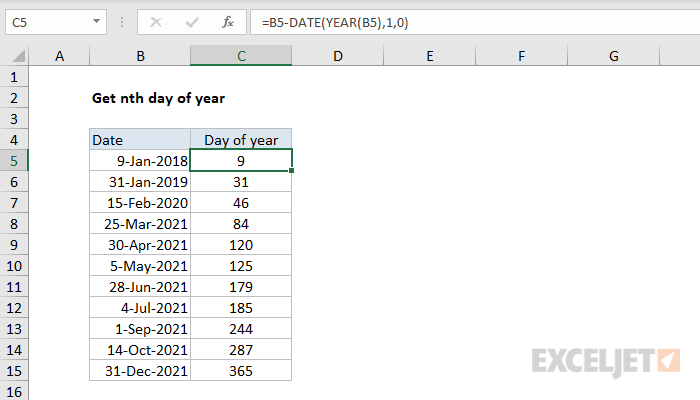Select row 3 header
The width and height of the screenshot is (700, 400).
click(14, 119)
